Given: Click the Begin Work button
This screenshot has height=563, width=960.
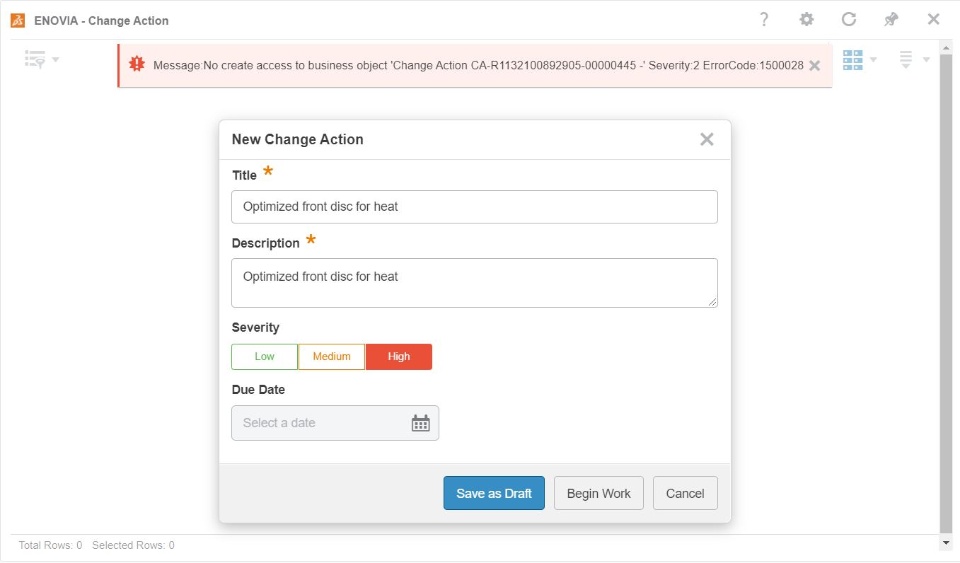Looking at the screenshot, I should 598,493.
